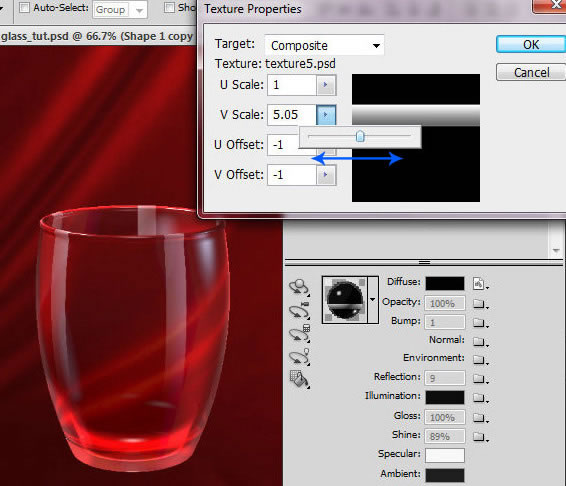Click the Environment texture folder icon
Screen dimensions: 566x486
[x=480, y=360]
